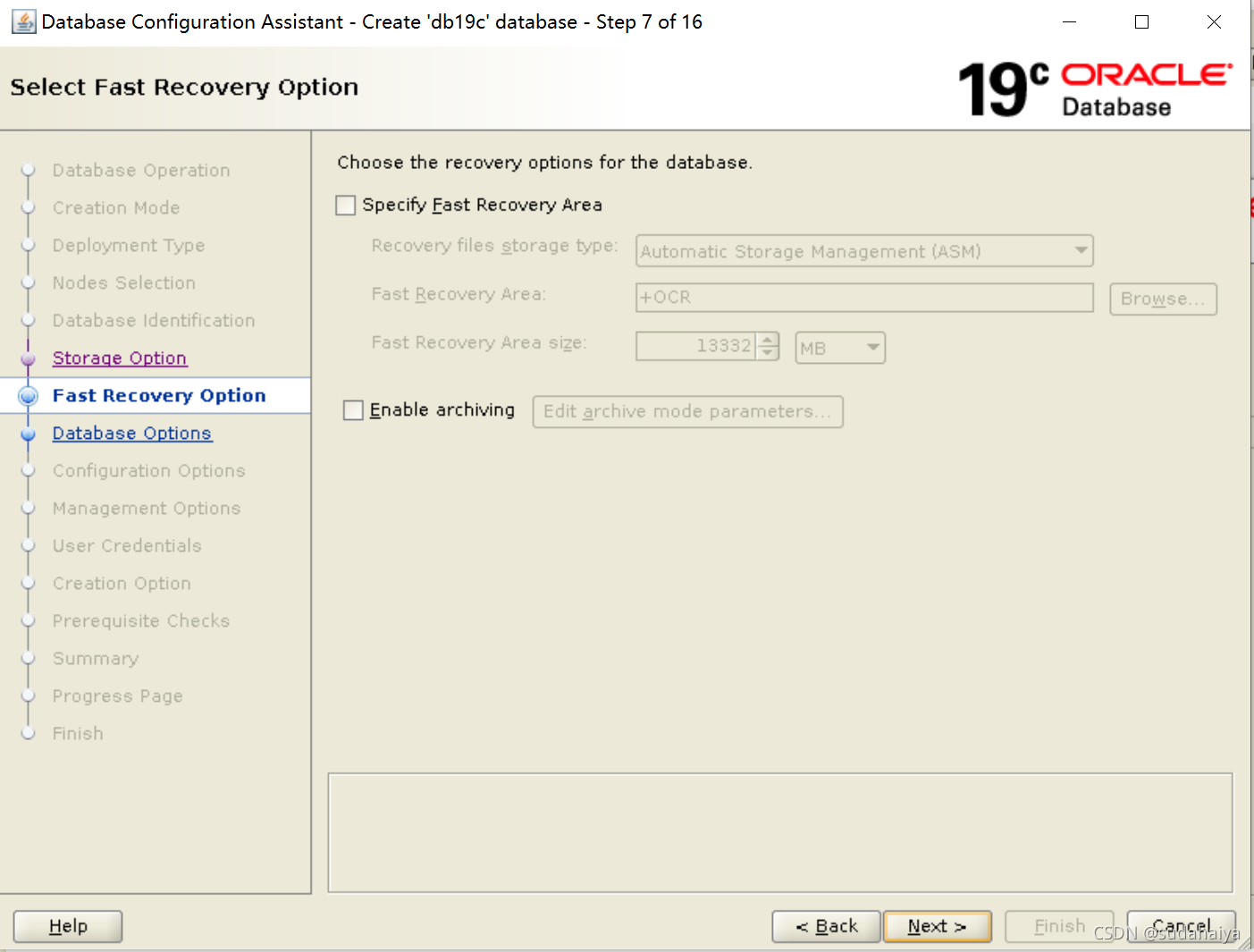The width and height of the screenshot is (1254, 952).
Task: Click the Prerequisite Checks step
Action: click(x=141, y=620)
